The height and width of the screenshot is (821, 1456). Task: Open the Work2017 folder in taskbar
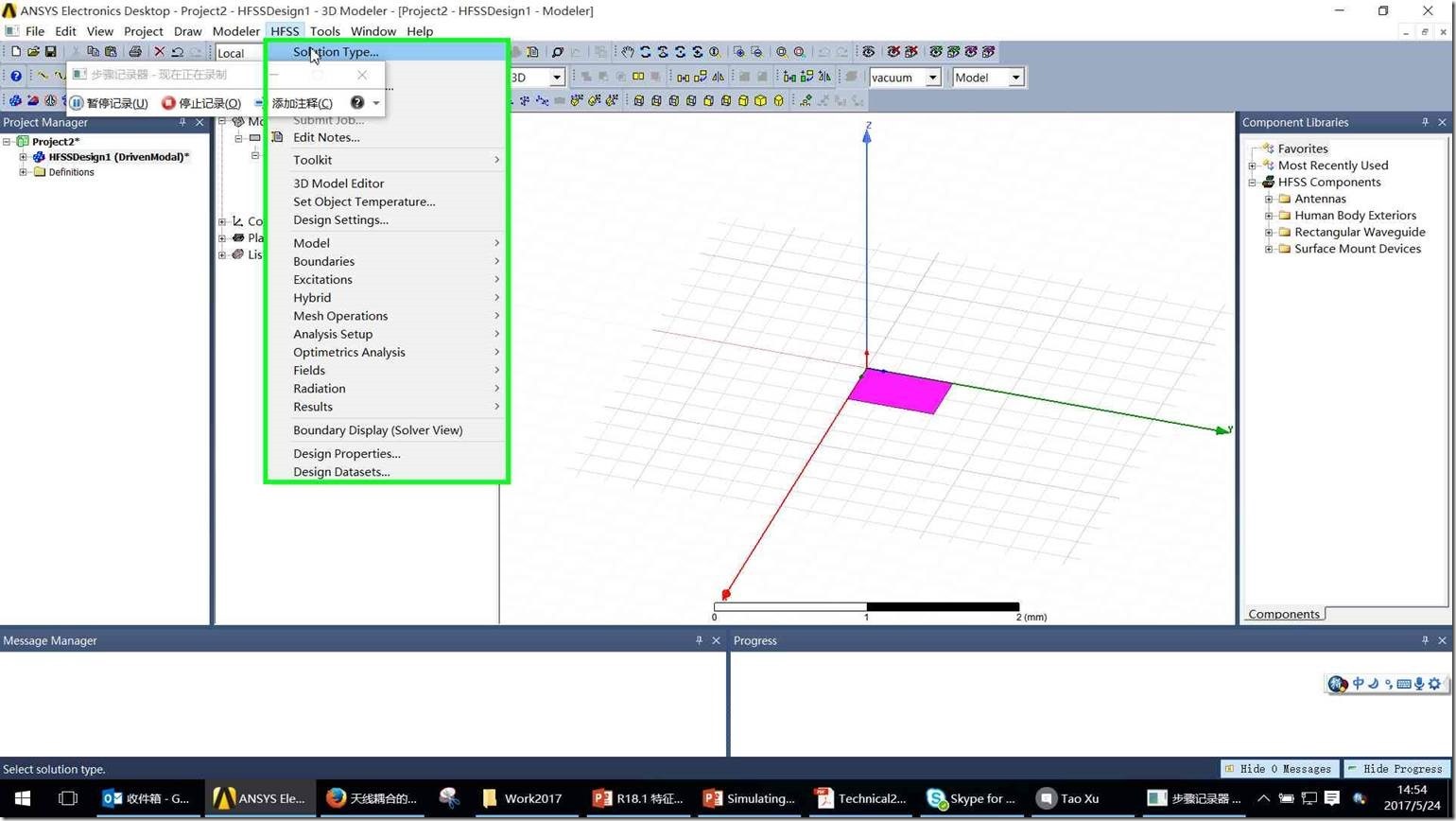tap(521, 798)
